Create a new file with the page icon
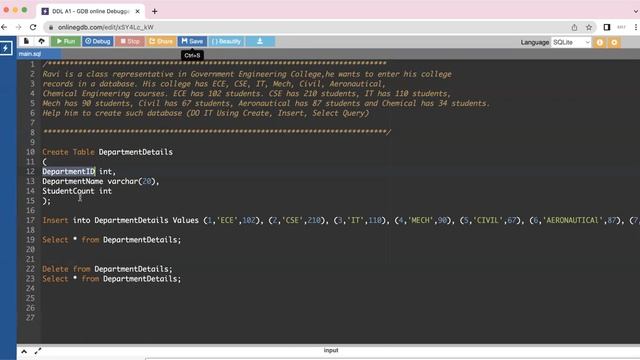The height and width of the screenshot is (360, 640). pyautogui.click(x=26, y=41)
